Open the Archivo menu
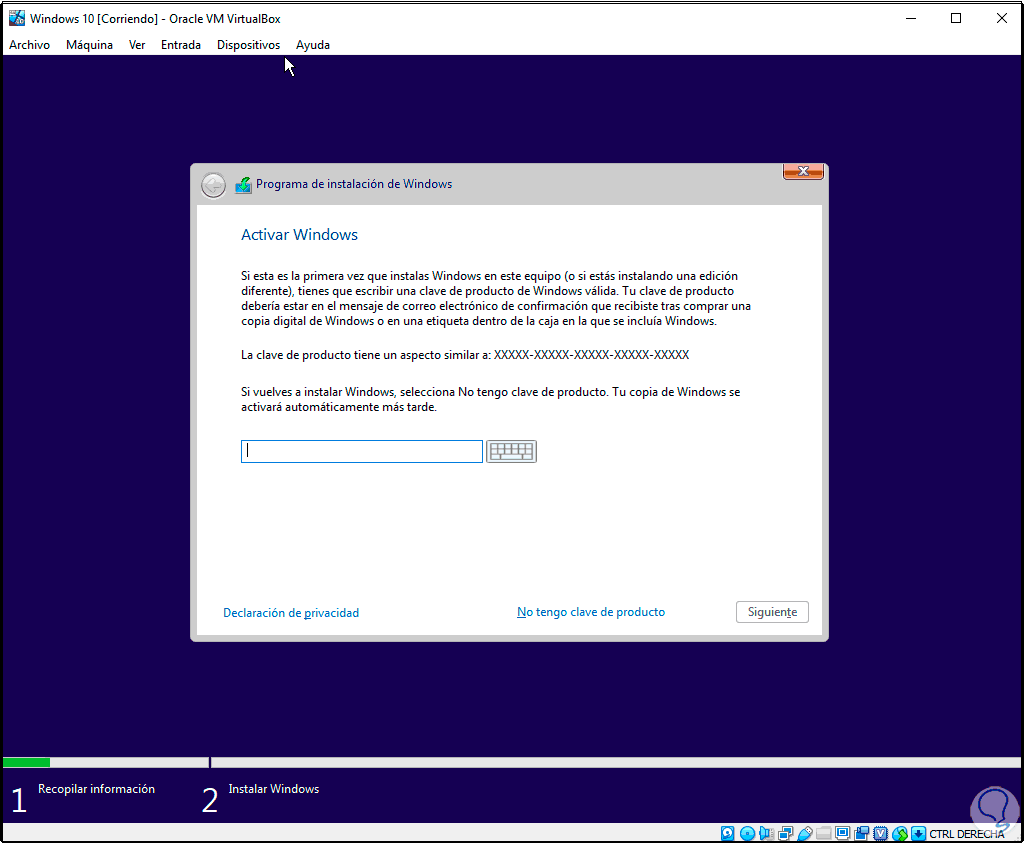The image size is (1024, 844). pos(29,45)
